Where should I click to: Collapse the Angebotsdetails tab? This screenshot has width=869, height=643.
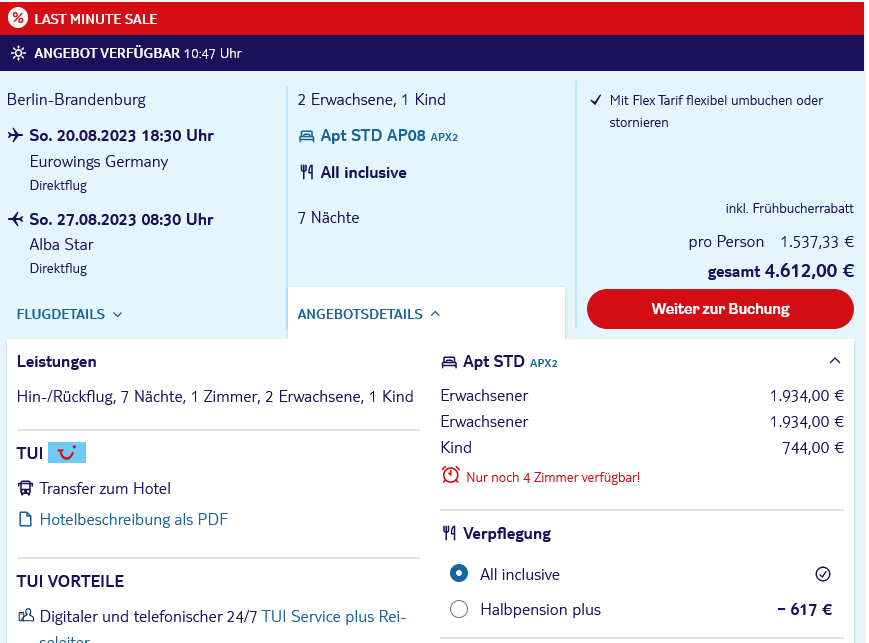369,314
